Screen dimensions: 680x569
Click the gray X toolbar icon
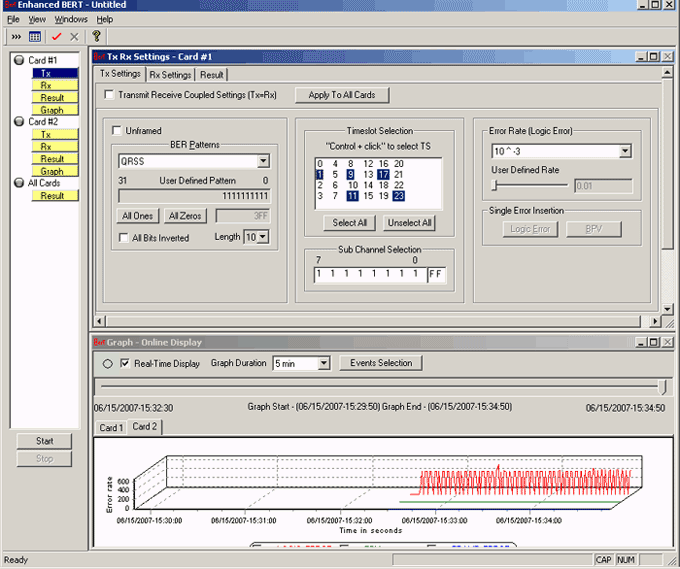(74, 37)
